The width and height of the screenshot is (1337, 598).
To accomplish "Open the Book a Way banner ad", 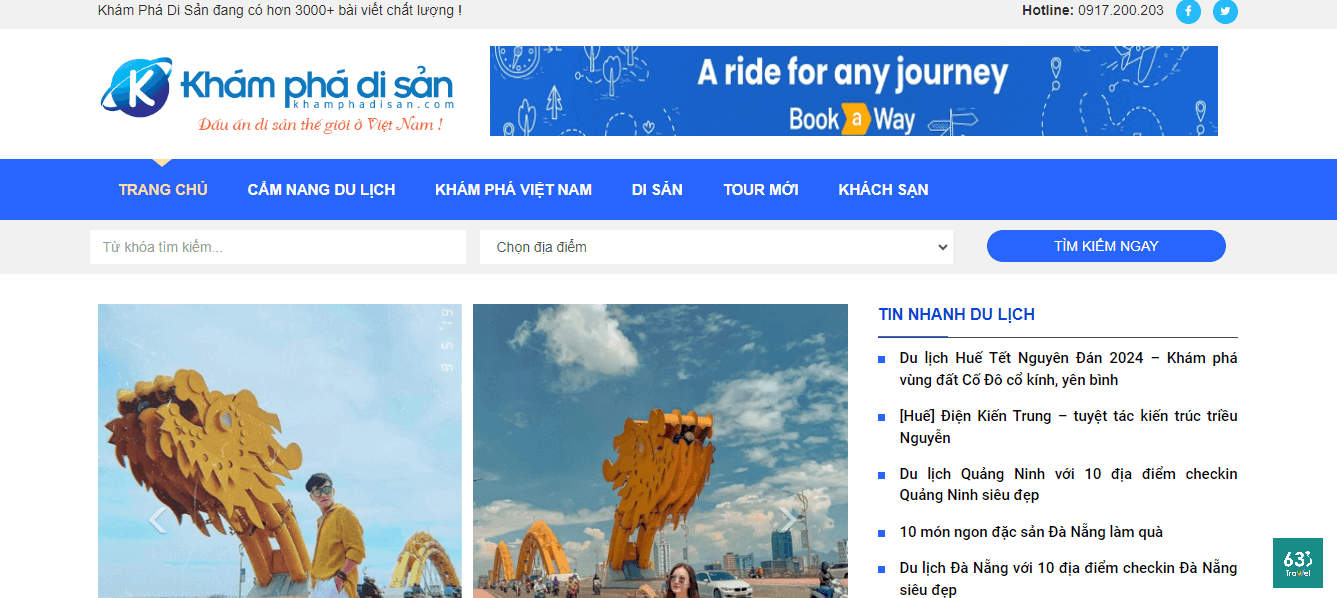I will (853, 91).
